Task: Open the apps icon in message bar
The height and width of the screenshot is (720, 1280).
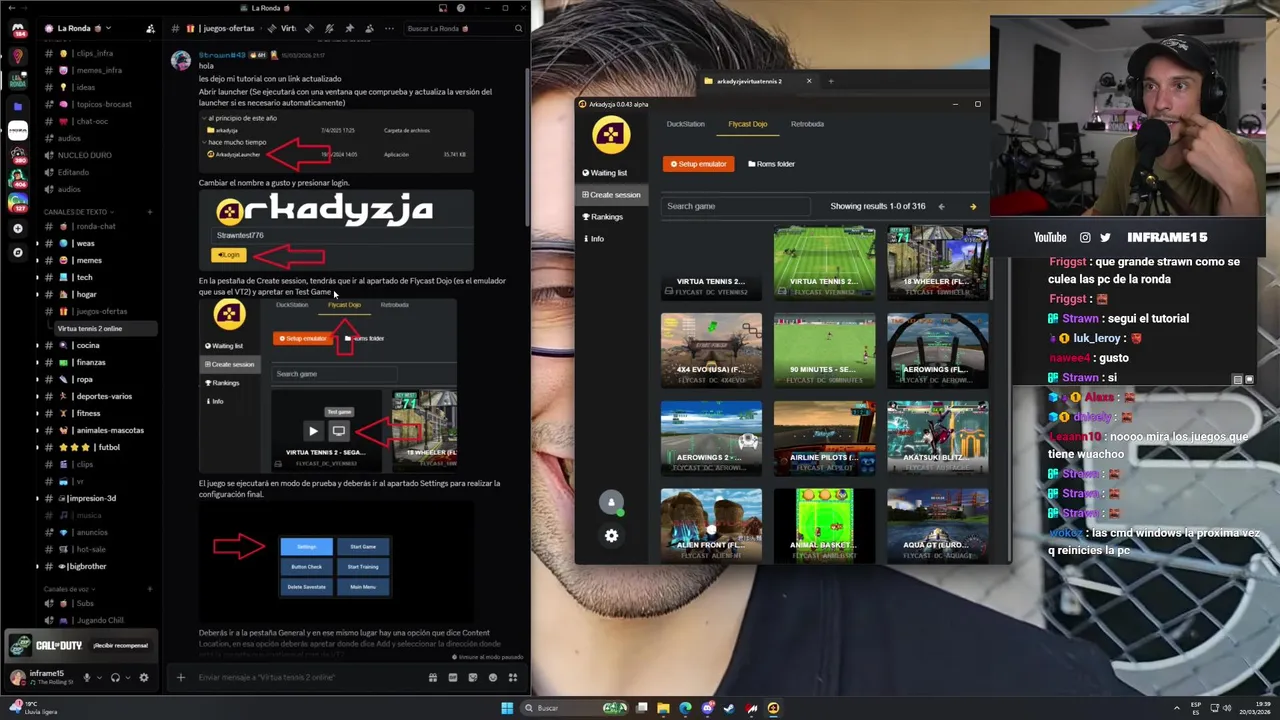Action: pyautogui.click(x=513, y=677)
